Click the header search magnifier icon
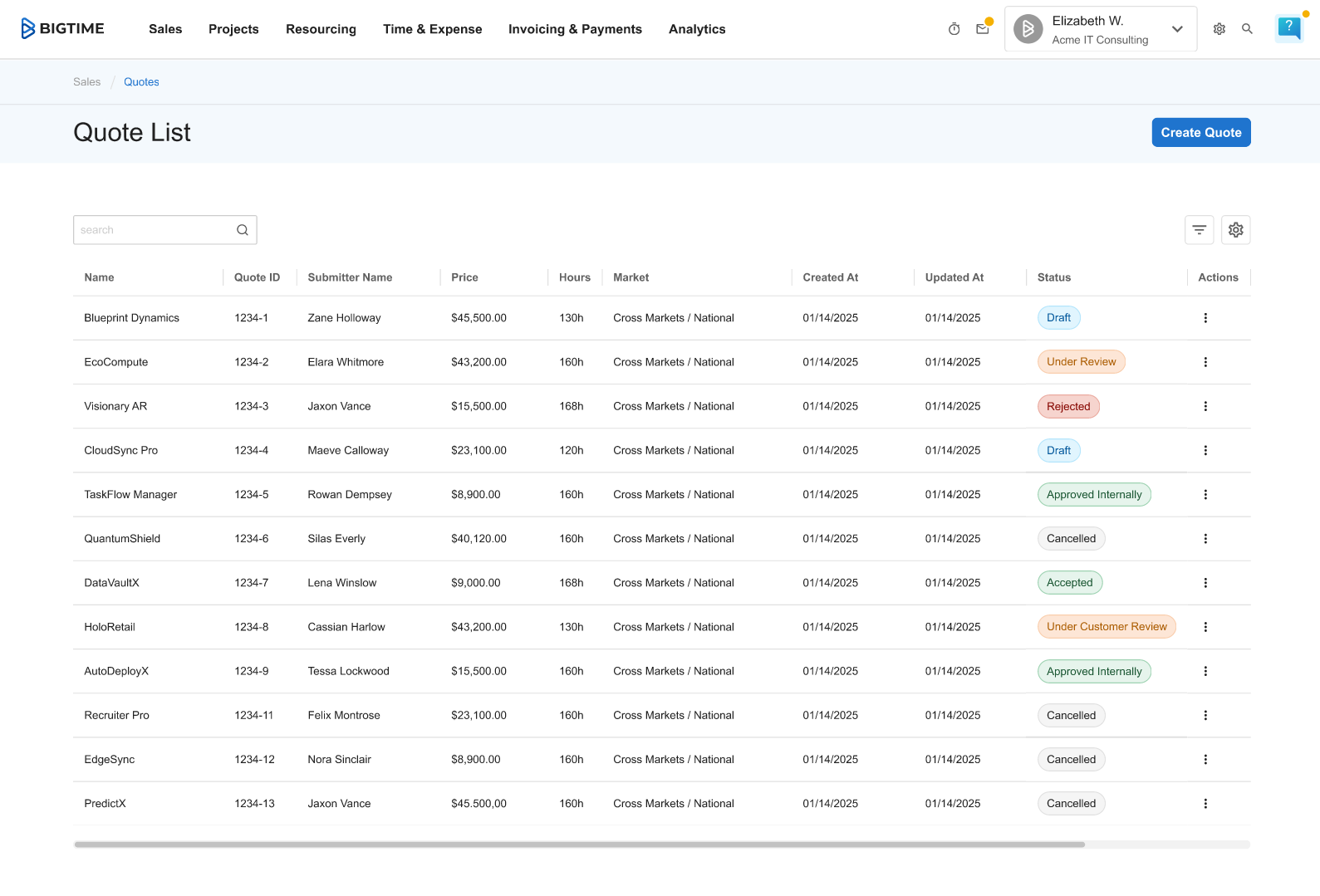This screenshot has width=1320, height=896. tap(1247, 29)
